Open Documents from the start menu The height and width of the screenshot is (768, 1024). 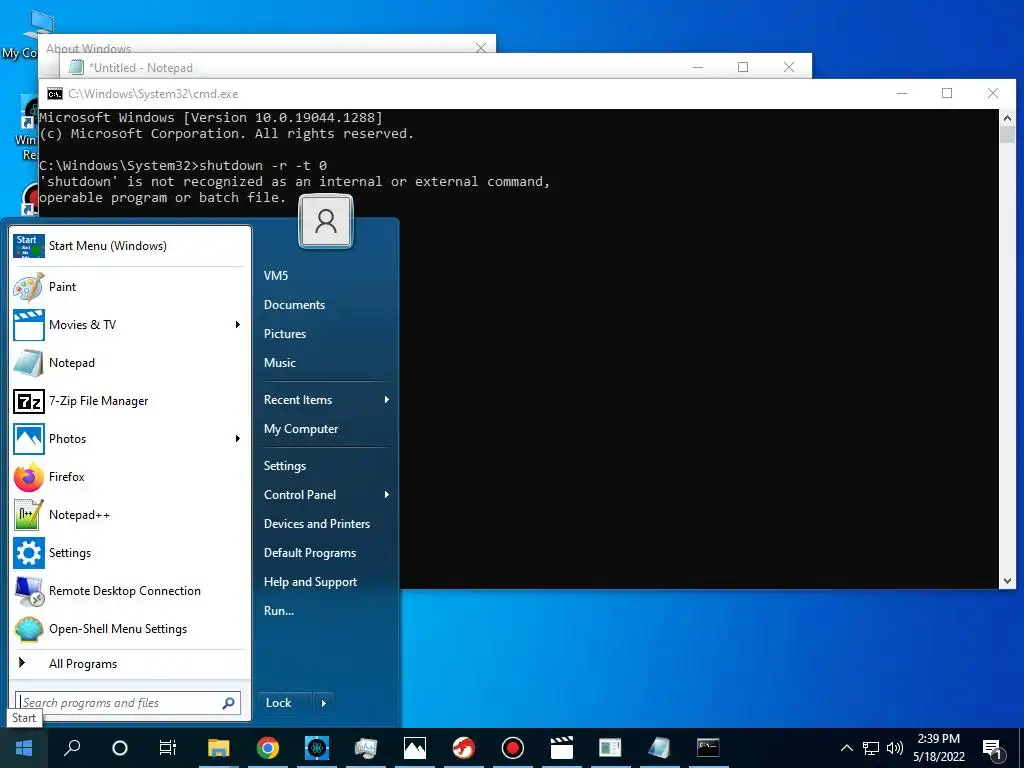click(294, 305)
